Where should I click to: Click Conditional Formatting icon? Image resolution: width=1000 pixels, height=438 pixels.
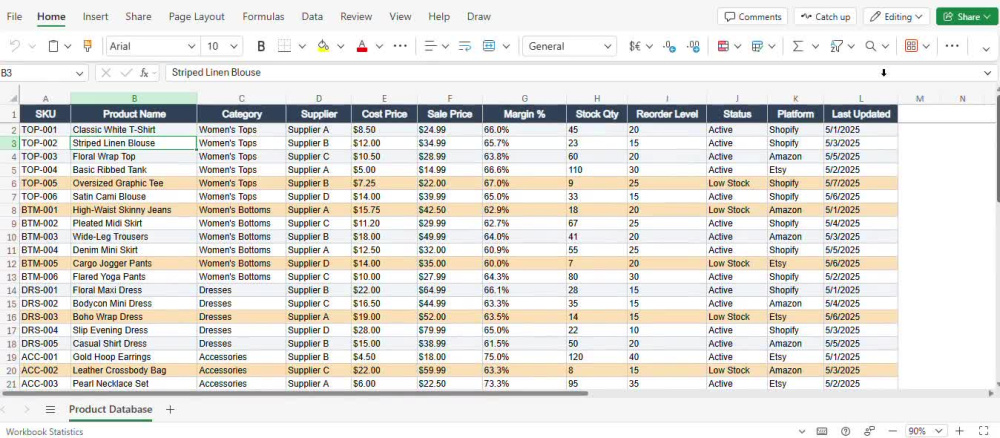click(x=723, y=46)
